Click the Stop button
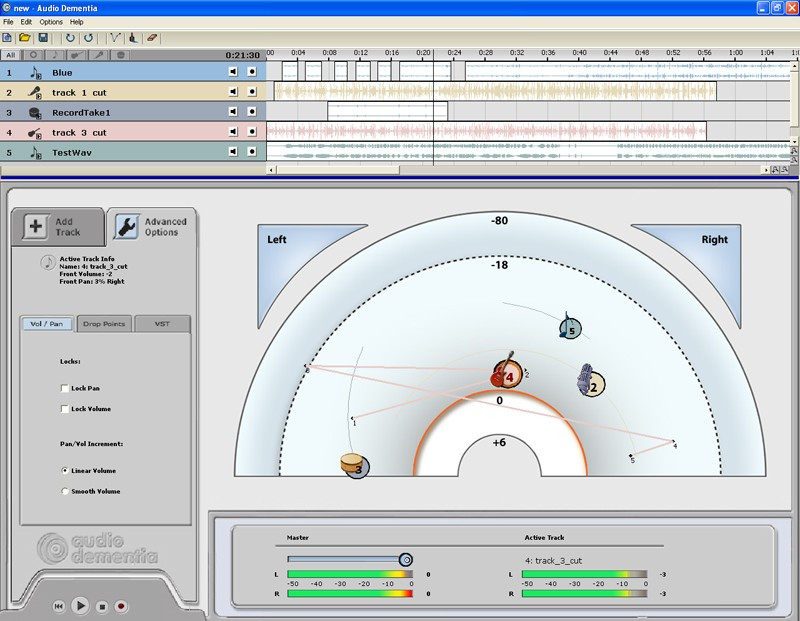The image size is (800, 621). point(102,607)
